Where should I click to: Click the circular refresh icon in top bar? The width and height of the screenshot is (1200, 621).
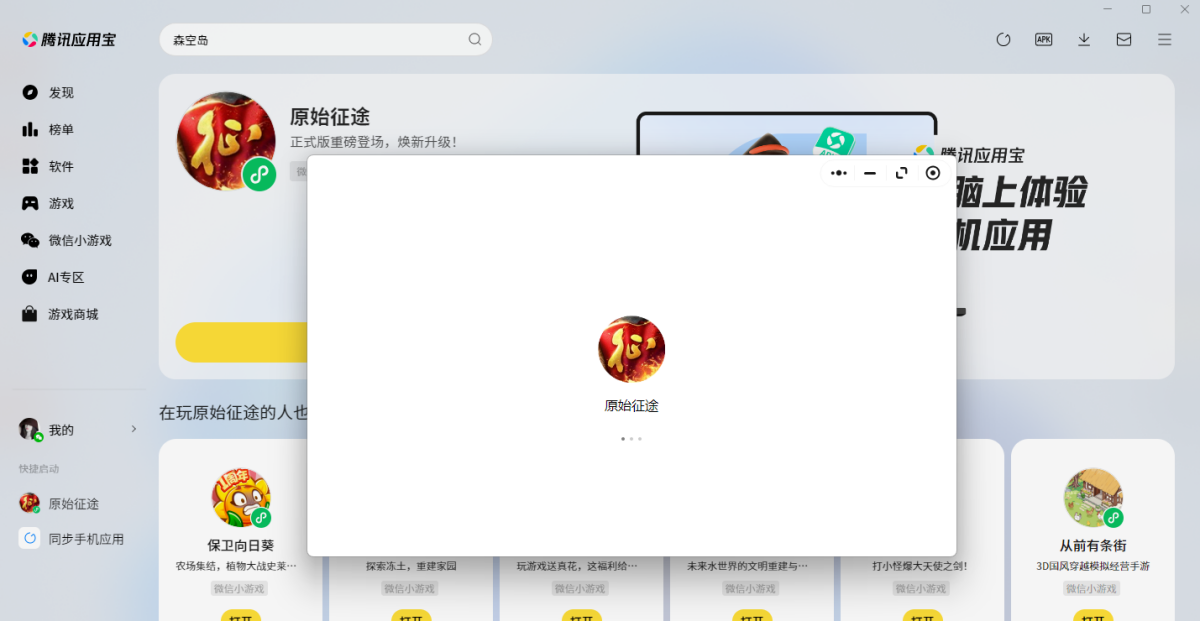tap(1003, 40)
